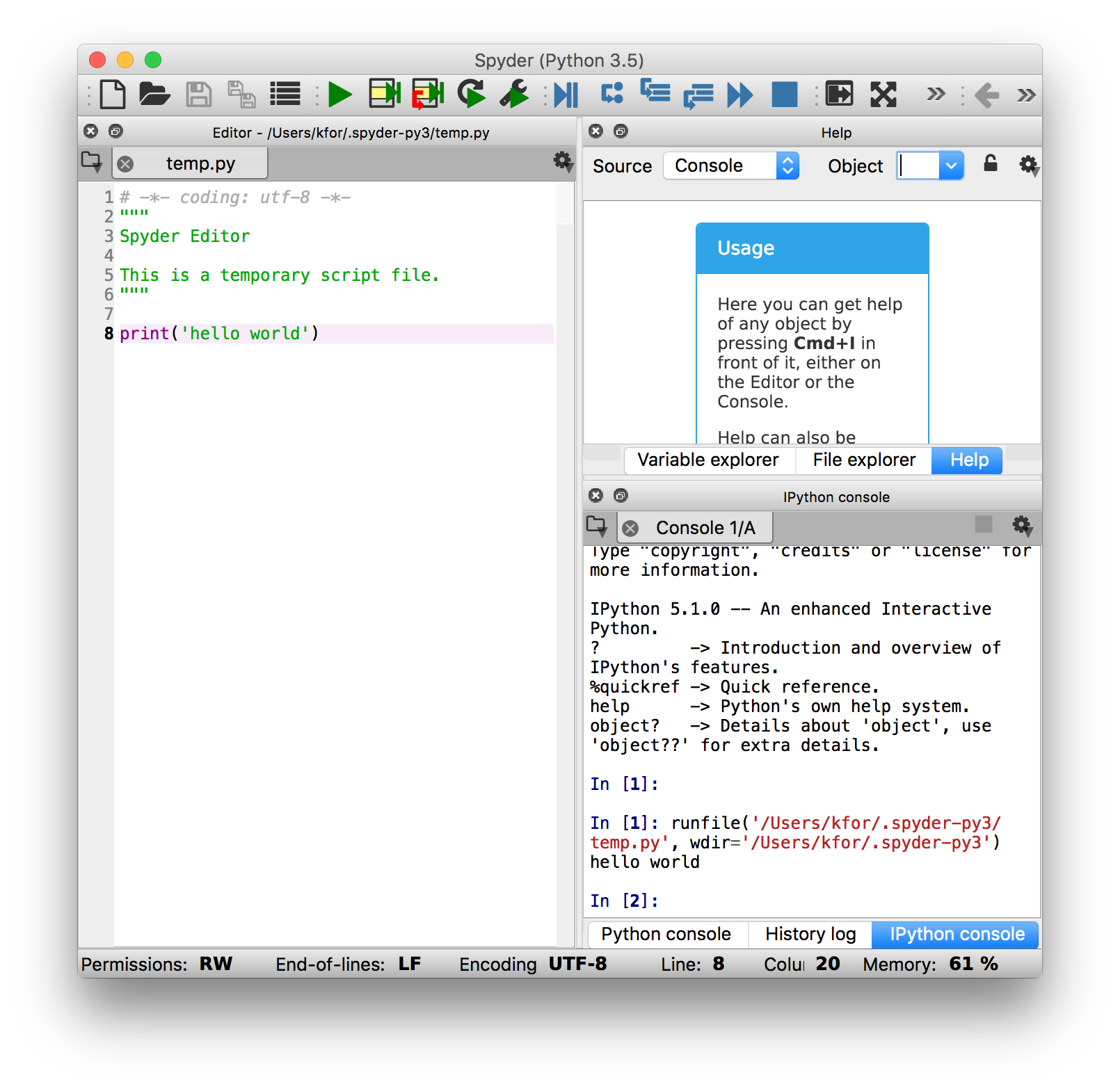
Task: Click End-of-lines LF status entry
Action: pos(348,964)
